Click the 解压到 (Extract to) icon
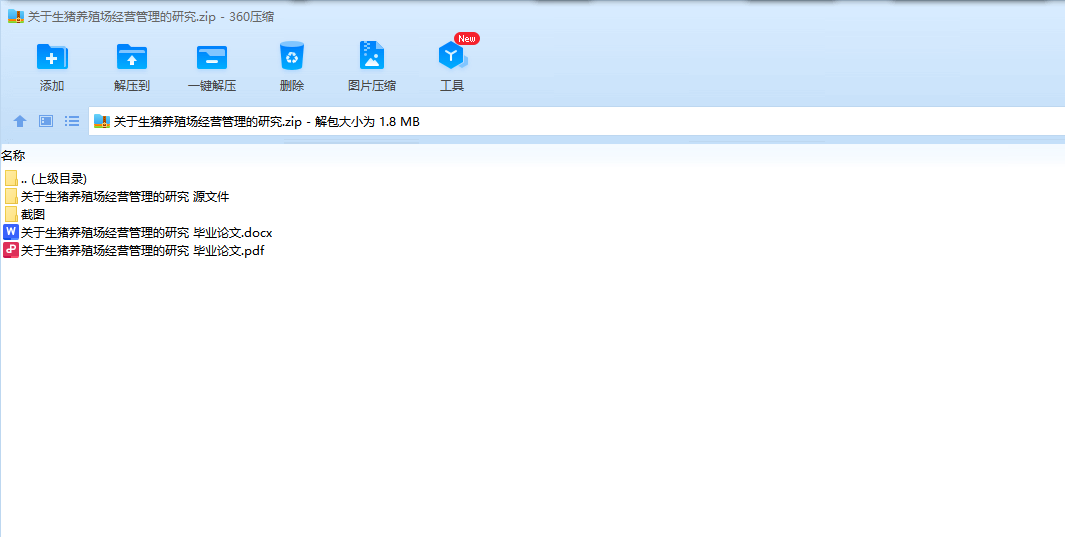Screen dimensions: 1065x537 pyautogui.click(x=132, y=56)
